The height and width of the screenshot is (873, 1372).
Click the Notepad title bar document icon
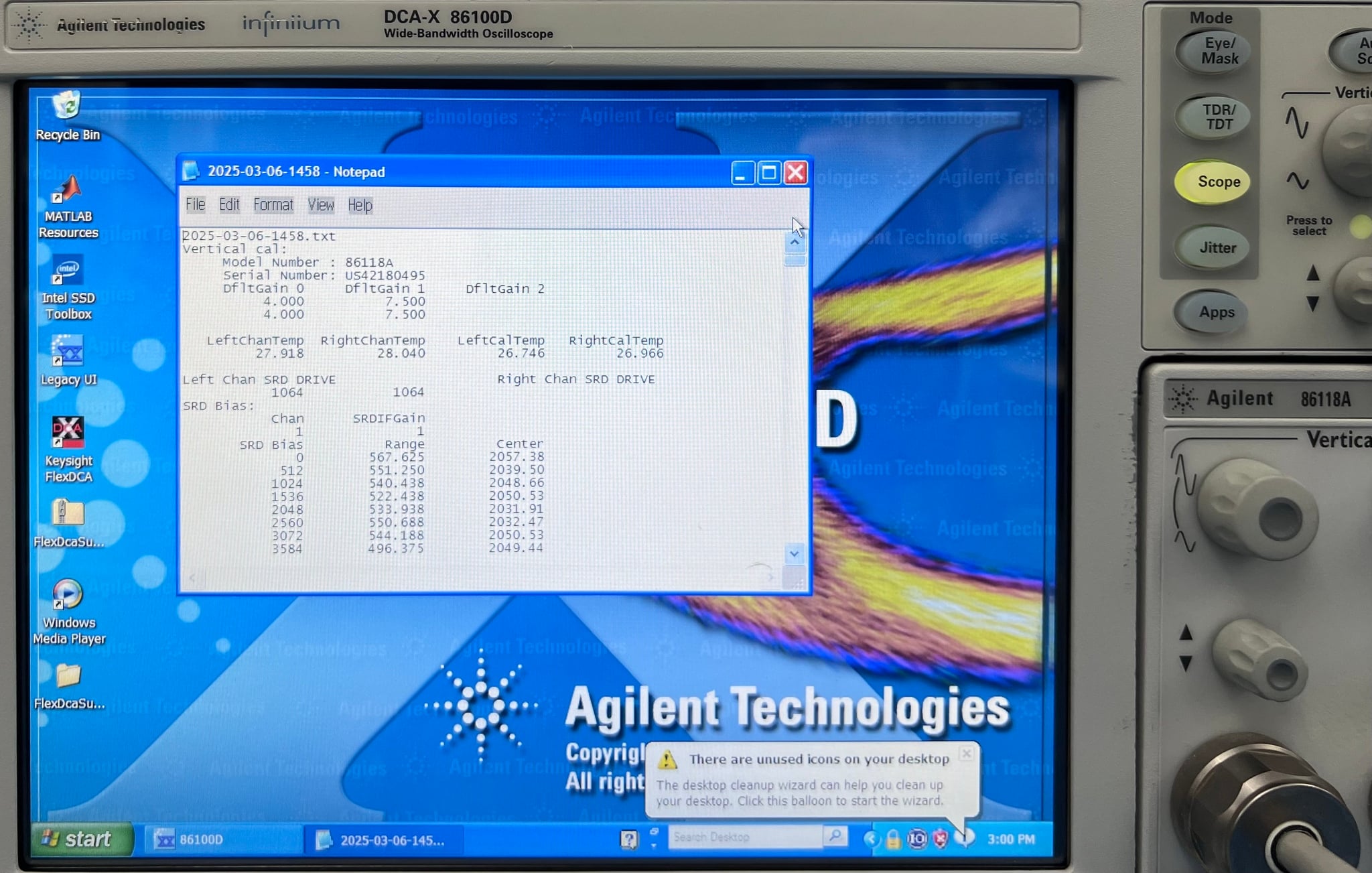coord(191,172)
